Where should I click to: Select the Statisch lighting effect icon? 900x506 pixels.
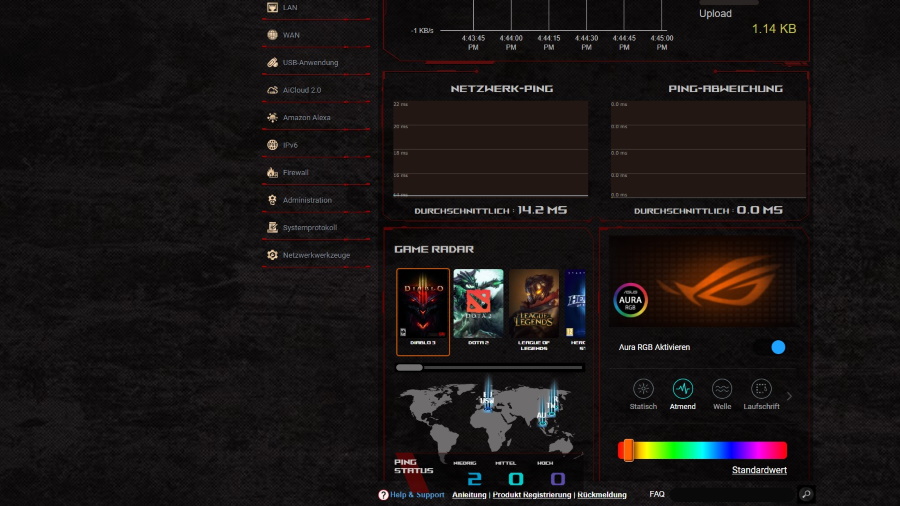pyautogui.click(x=643, y=389)
